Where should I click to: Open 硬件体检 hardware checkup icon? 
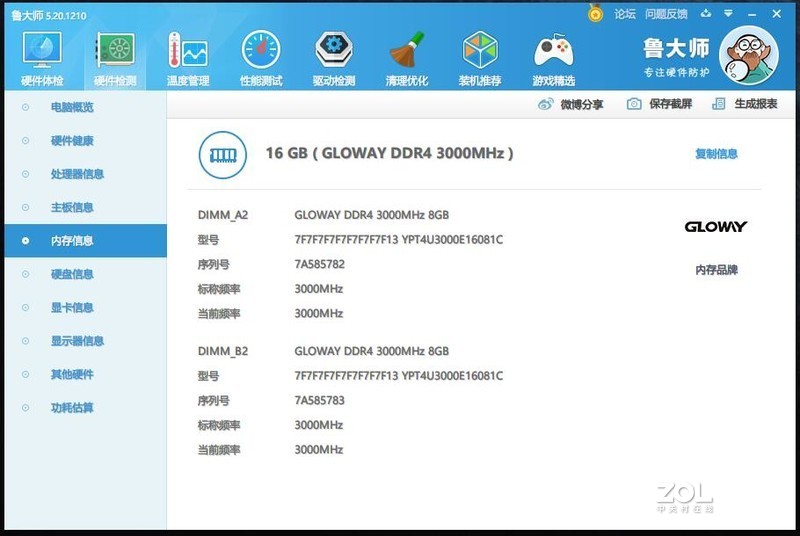pyautogui.click(x=42, y=51)
